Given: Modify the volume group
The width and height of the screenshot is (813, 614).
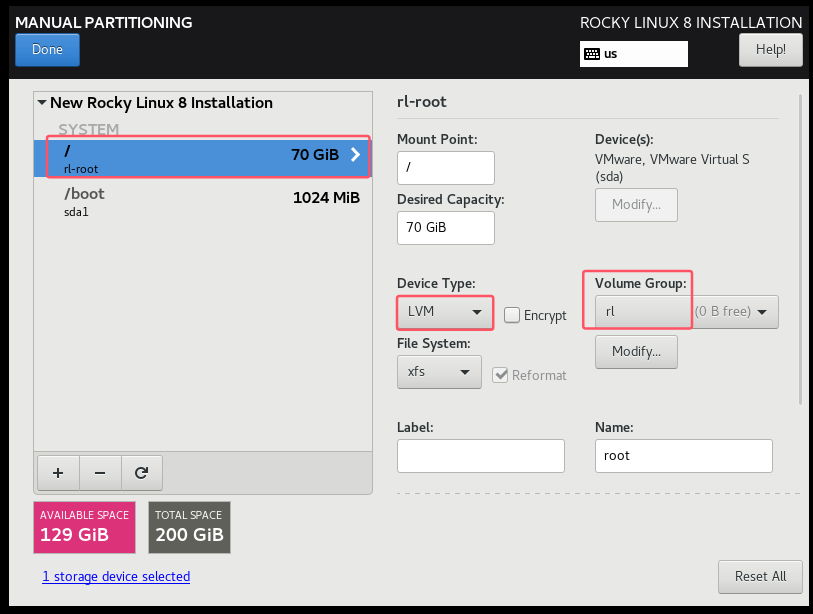Looking at the screenshot, I should pyautogui.click(x=636, y=352).
